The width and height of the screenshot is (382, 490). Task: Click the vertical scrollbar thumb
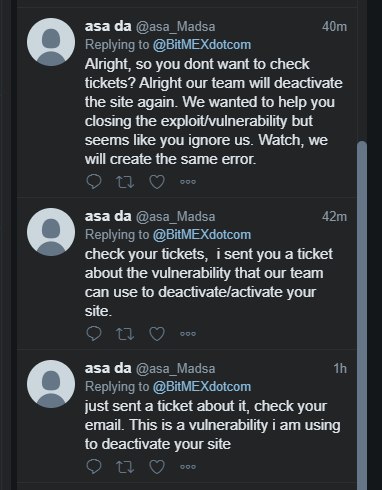pos(362,315)
